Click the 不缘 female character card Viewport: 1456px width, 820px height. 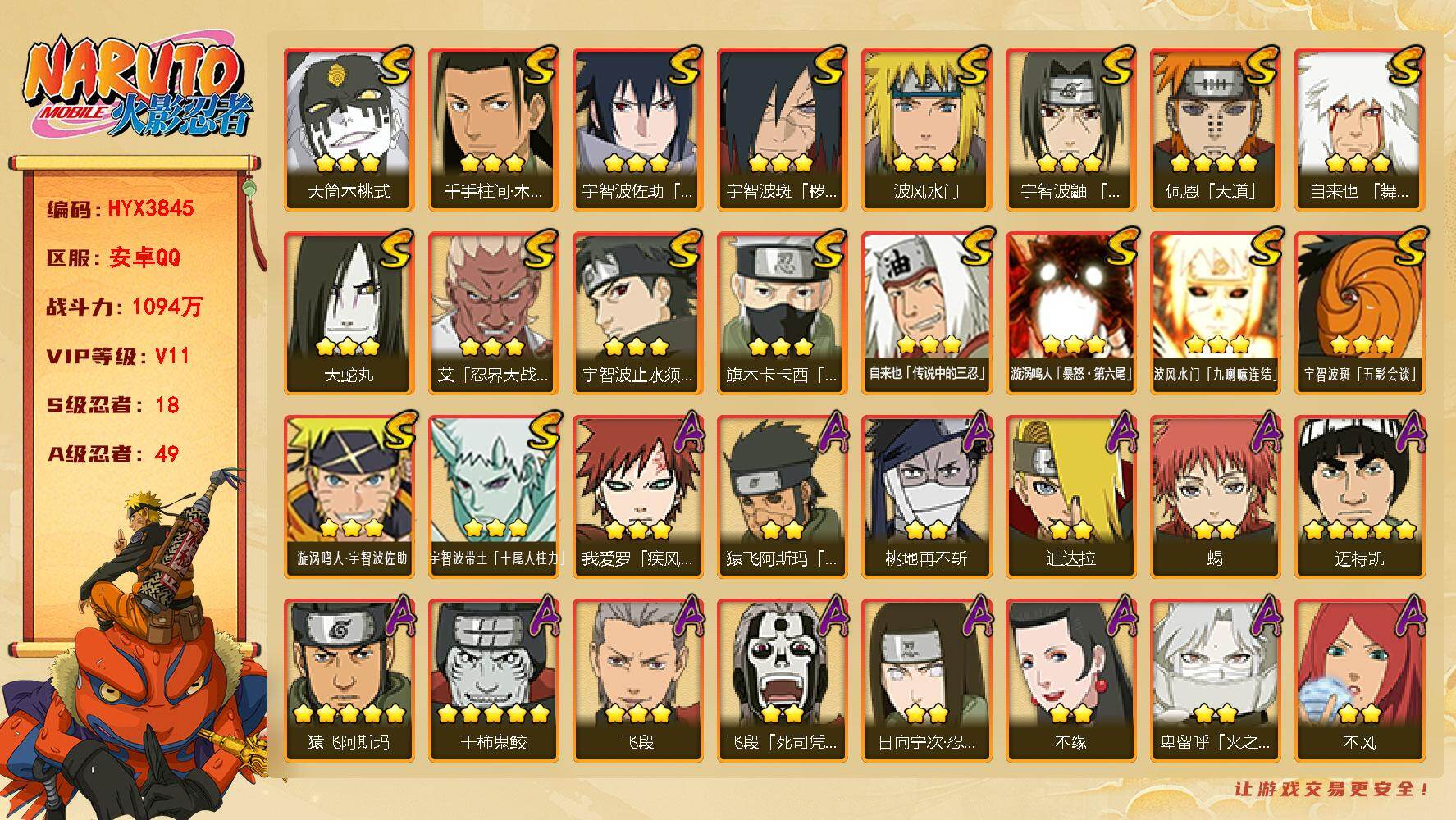click(1070, 681)
